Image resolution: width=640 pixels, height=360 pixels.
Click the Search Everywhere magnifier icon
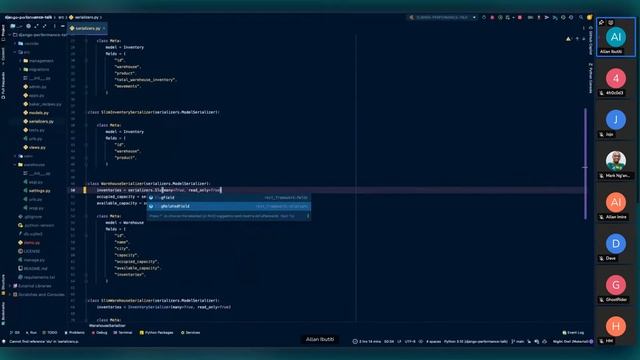(x=581, y=18)
